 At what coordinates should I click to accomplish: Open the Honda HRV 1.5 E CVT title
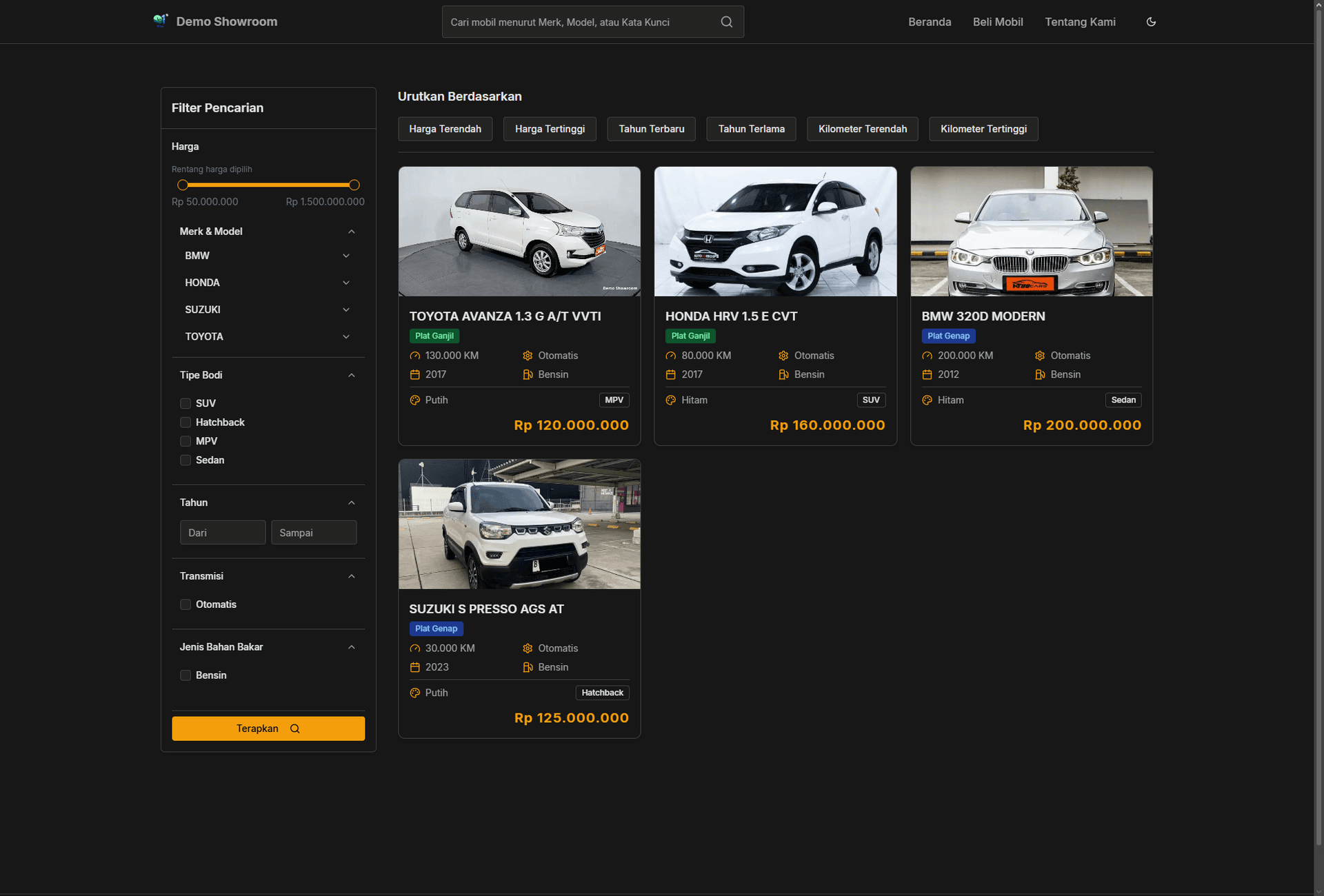[x=731, y=316]
